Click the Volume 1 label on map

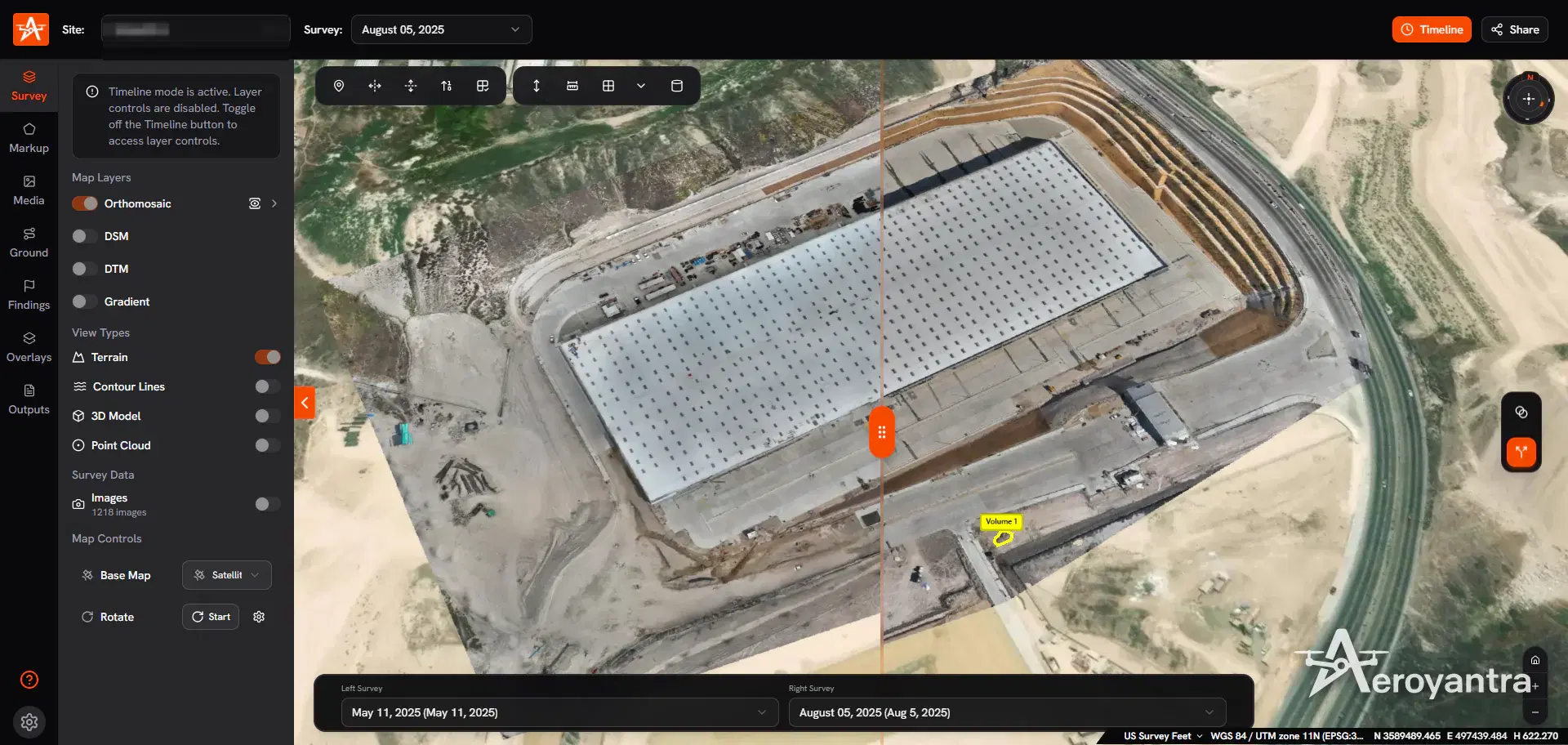pos(1001,521)
